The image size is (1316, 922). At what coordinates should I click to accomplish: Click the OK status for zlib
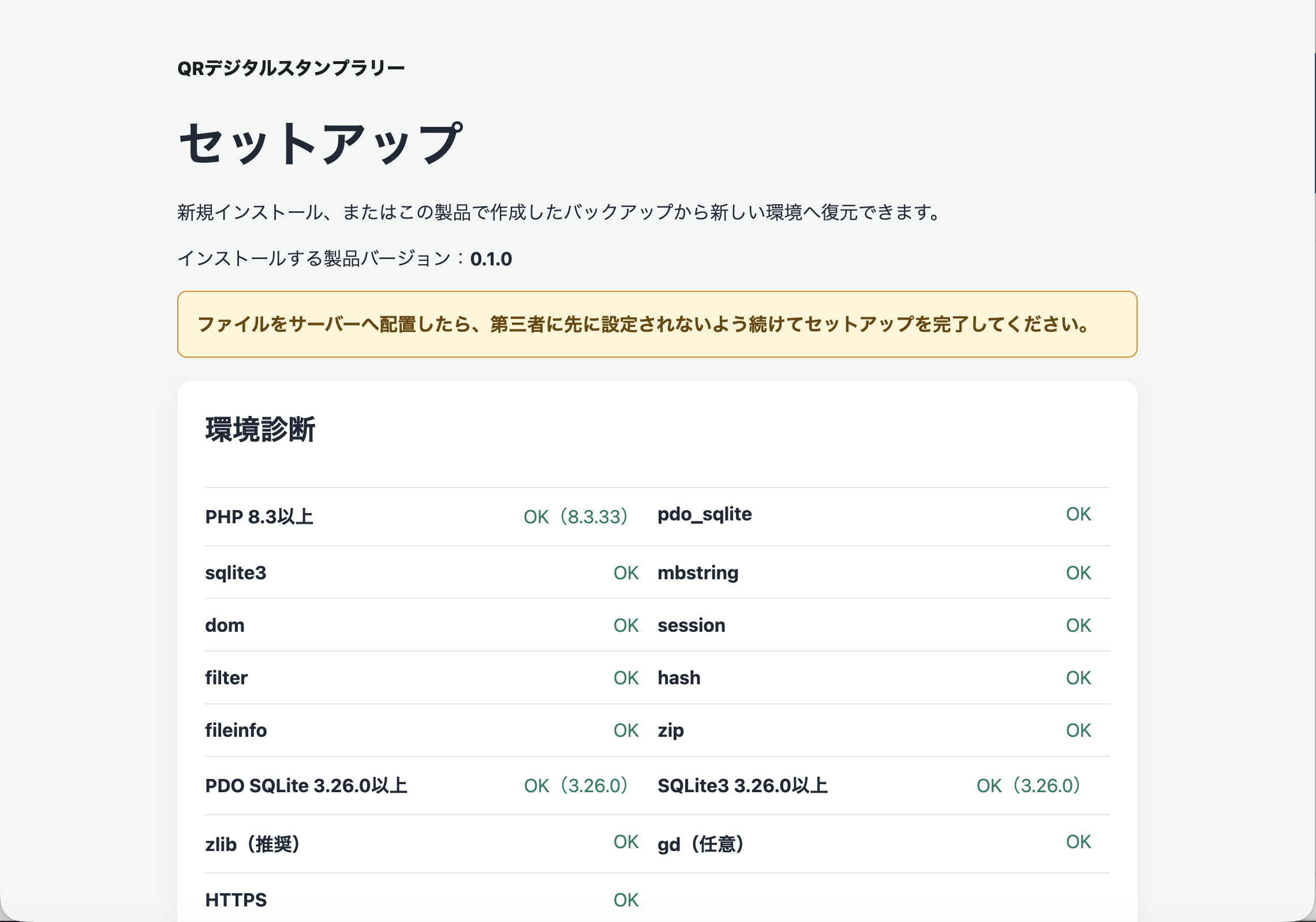pyautogui.click(x=626, y=842)
